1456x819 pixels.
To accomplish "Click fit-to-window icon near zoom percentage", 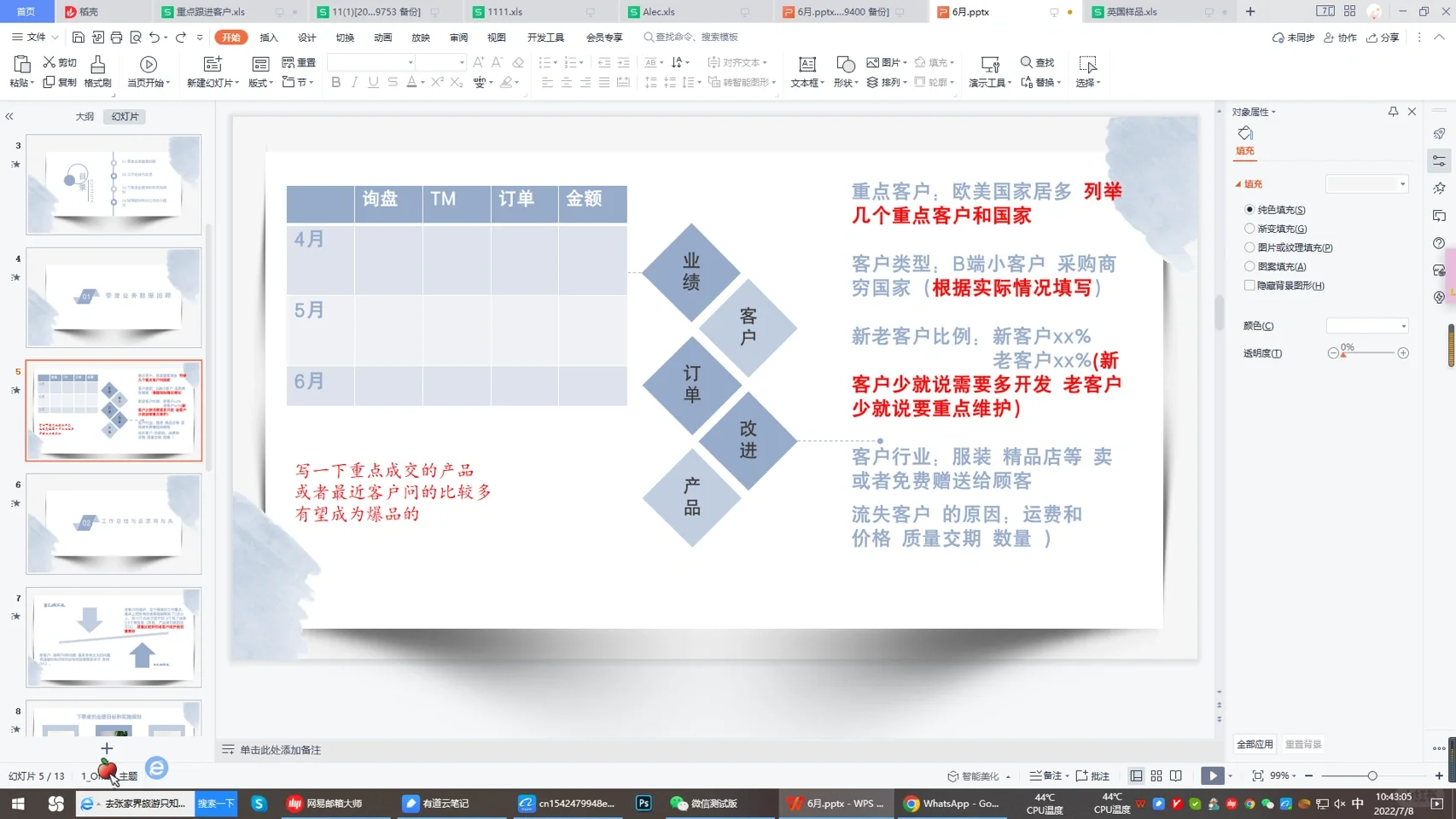I will (x=1257, y=775).
